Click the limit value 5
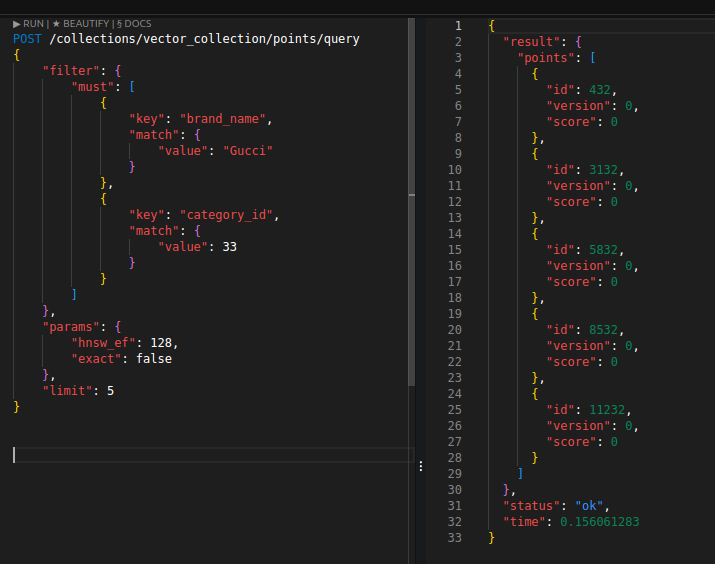 [110, 391]
